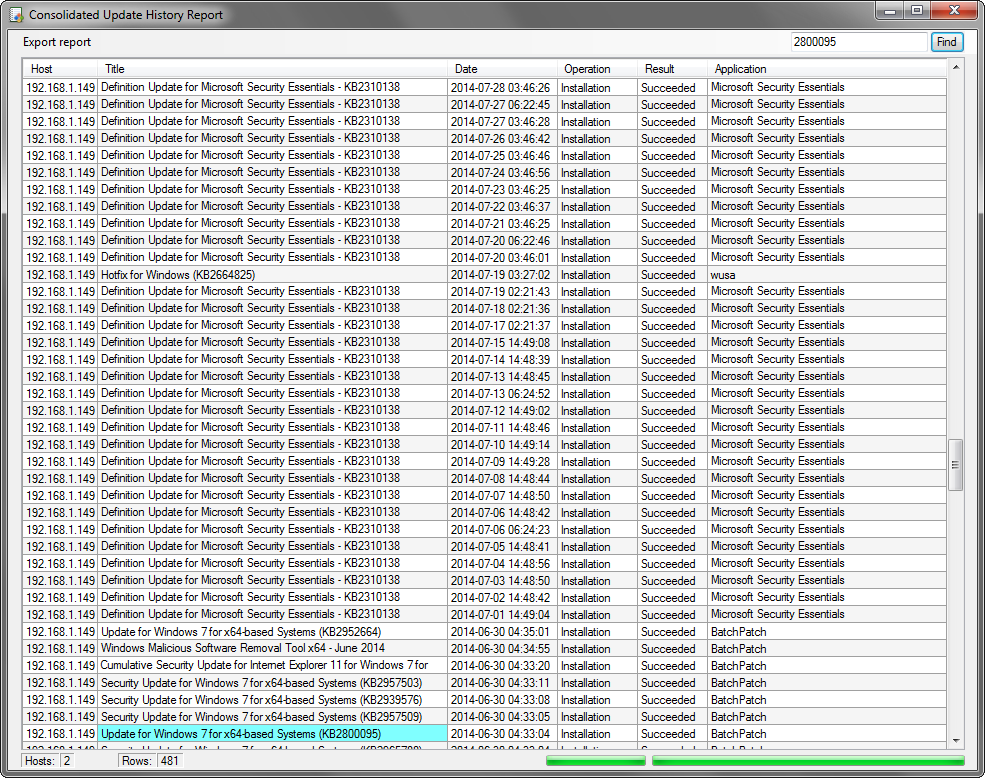Click the date 2014-07-11 14:48:46
Image resolution: width=985 pixels, height=778 pixels.
tap(501, 428)
